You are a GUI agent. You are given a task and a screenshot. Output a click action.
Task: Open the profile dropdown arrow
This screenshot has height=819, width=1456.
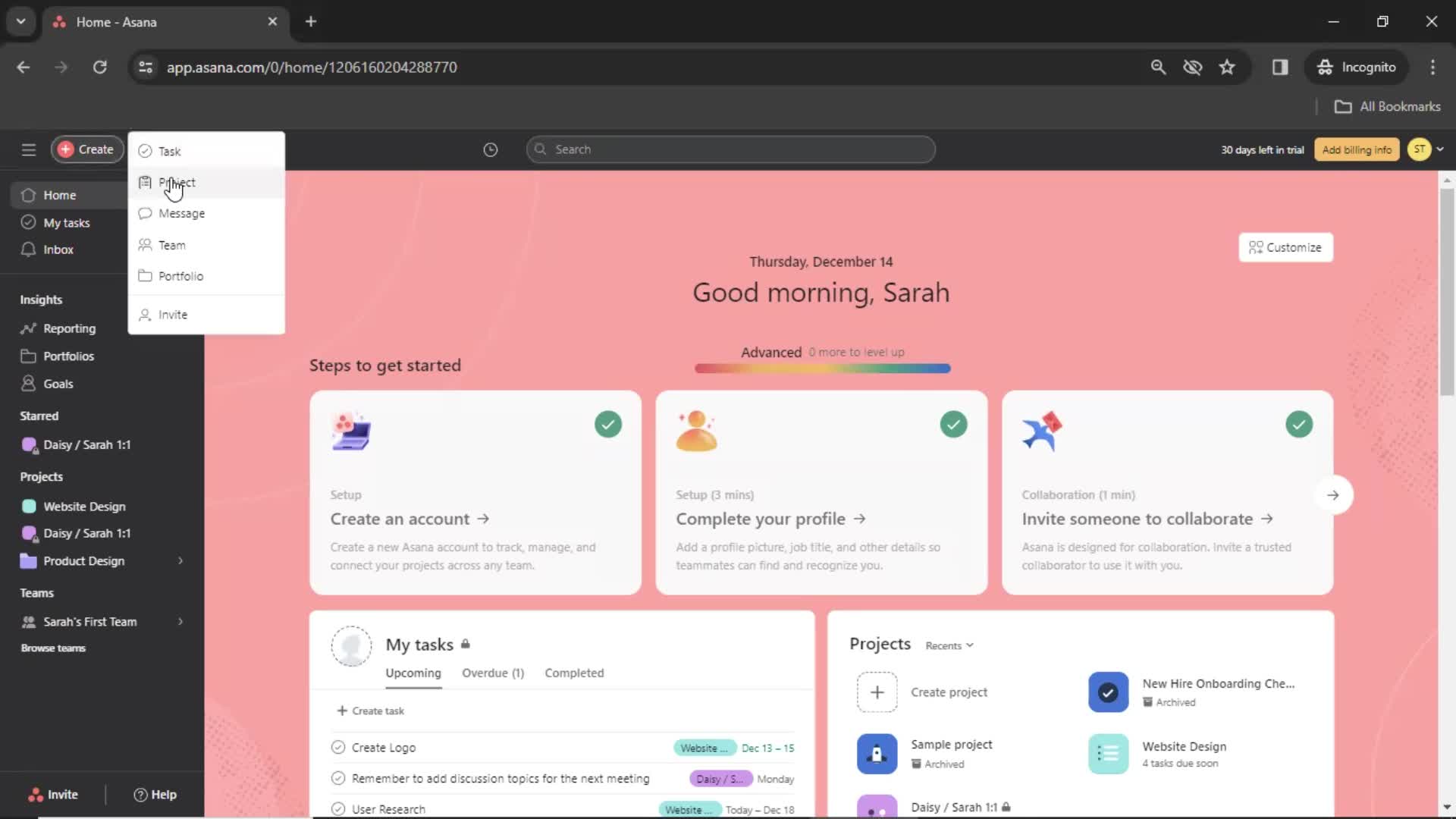1439,149
